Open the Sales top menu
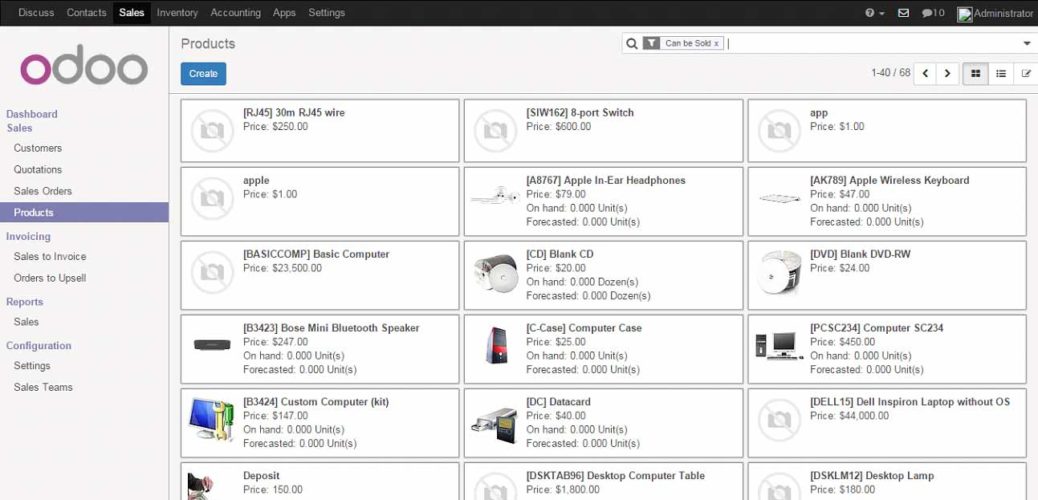The height and width of the screenshot is (500, 1038). [x=132, y=13]
